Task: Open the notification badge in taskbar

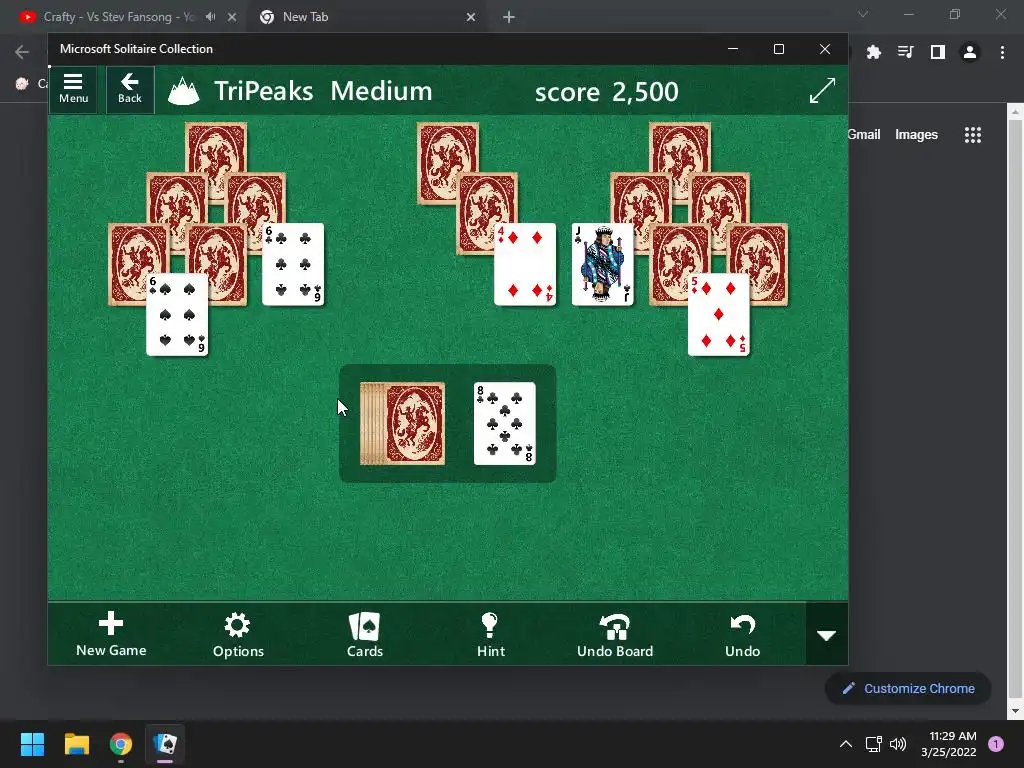Action: tap(996, 744)
